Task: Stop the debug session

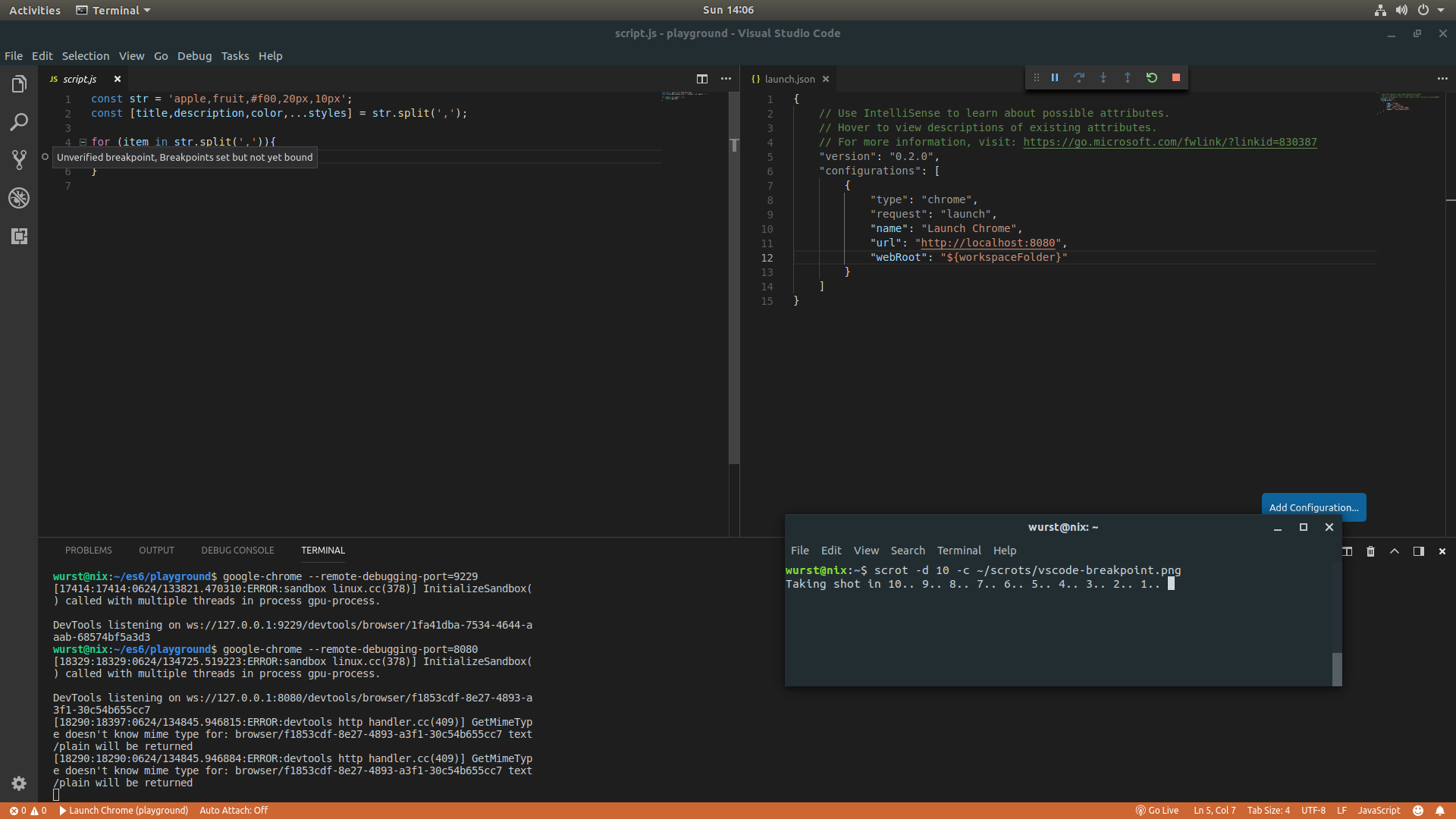Action: (x=1175, y=77)
